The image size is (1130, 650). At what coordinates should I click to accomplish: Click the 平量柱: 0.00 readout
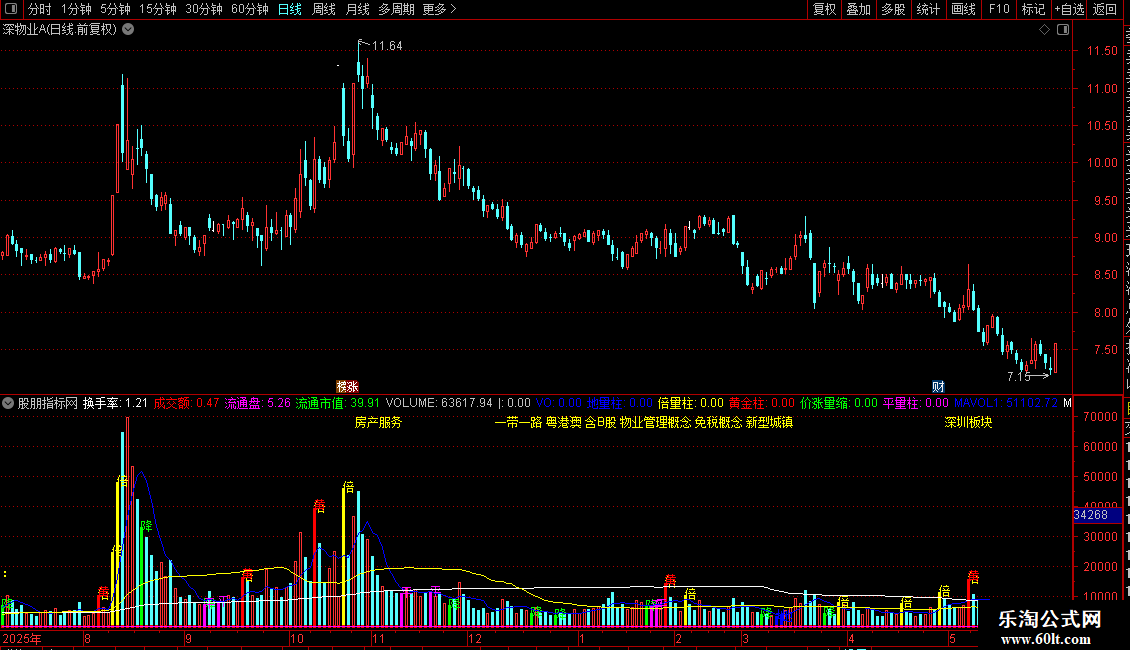[916, 404]
